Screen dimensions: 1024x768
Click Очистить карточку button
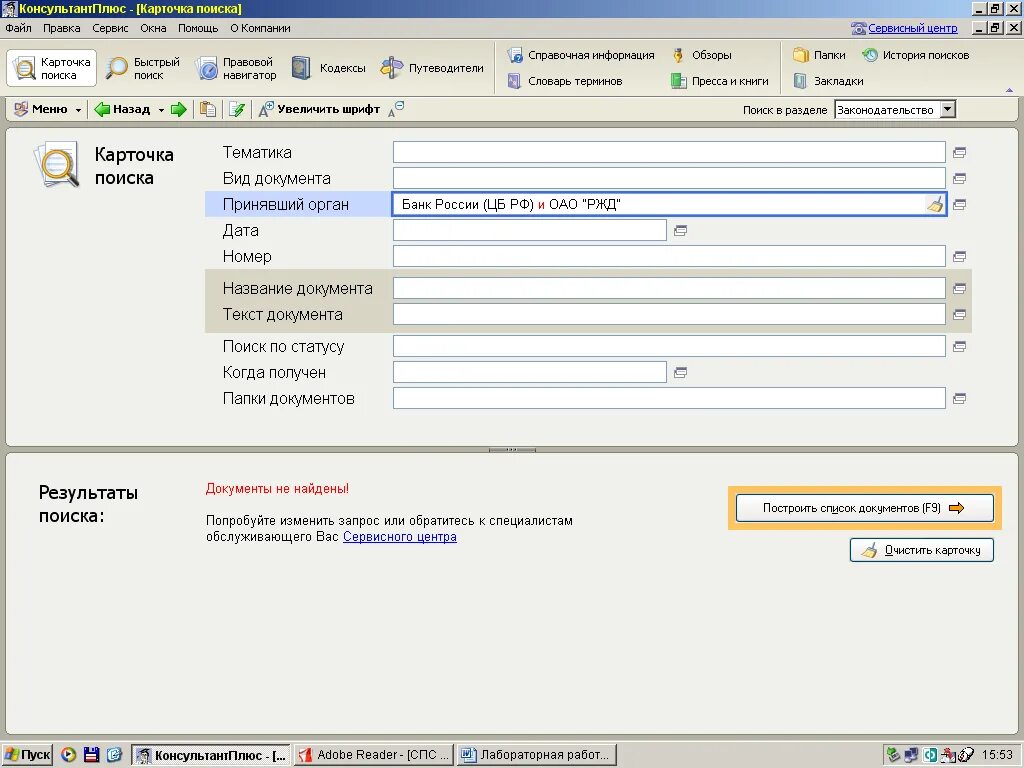coord(921,550)
